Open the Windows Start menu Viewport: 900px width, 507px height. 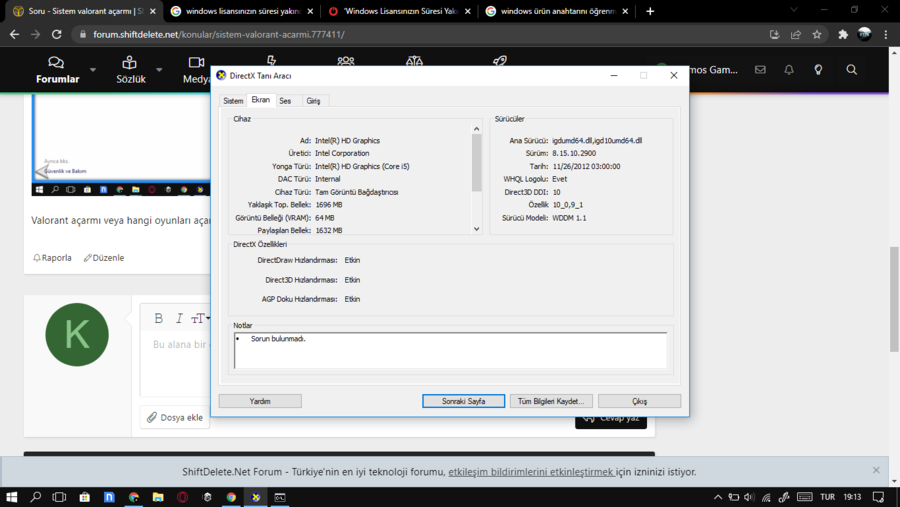(11, 497)
